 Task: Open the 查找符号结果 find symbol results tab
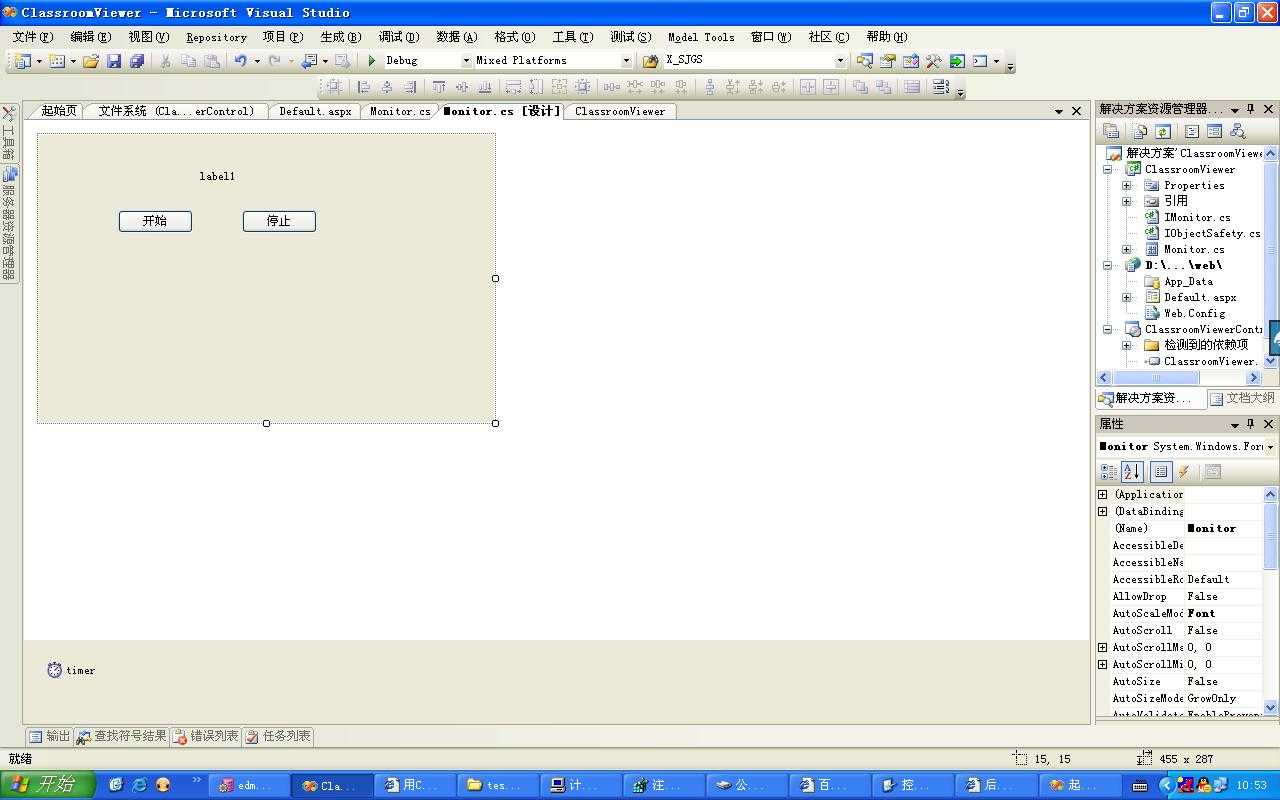point(121,736)
